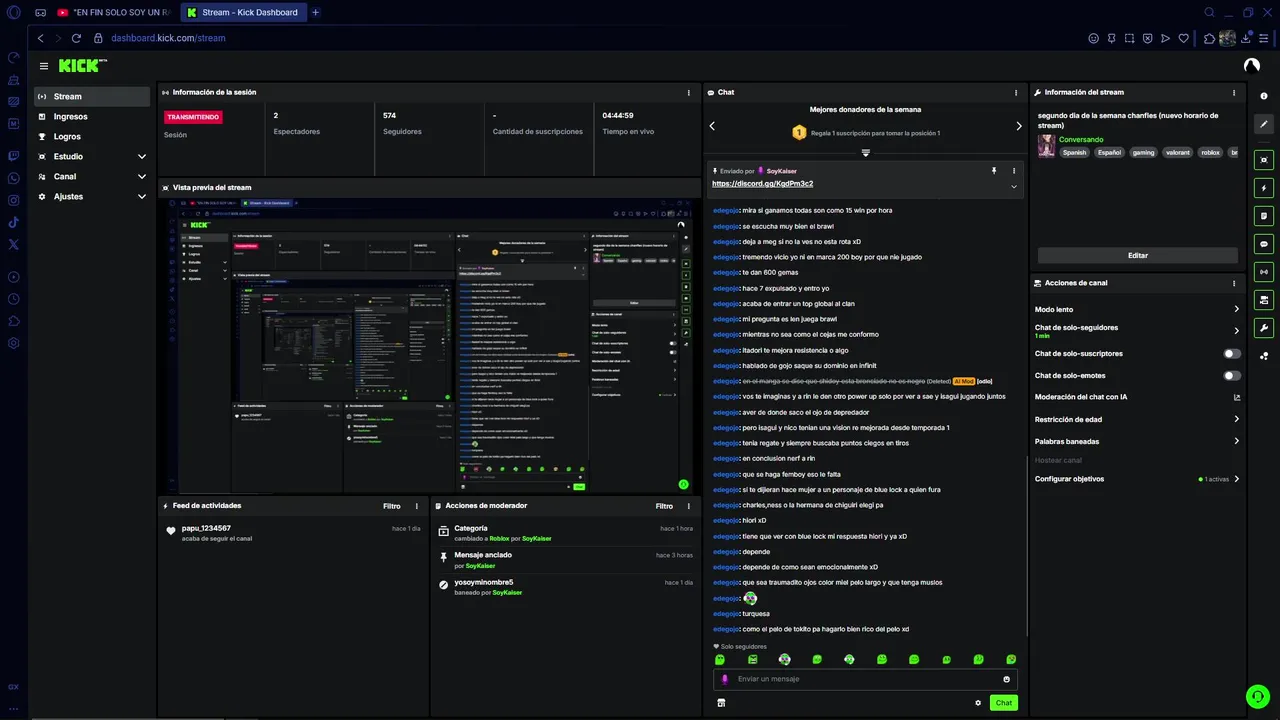Open Configurar objetivos arrow
Viewport: 1280px width, 720px height.
pyautogui.click(x=1236, y=479)
